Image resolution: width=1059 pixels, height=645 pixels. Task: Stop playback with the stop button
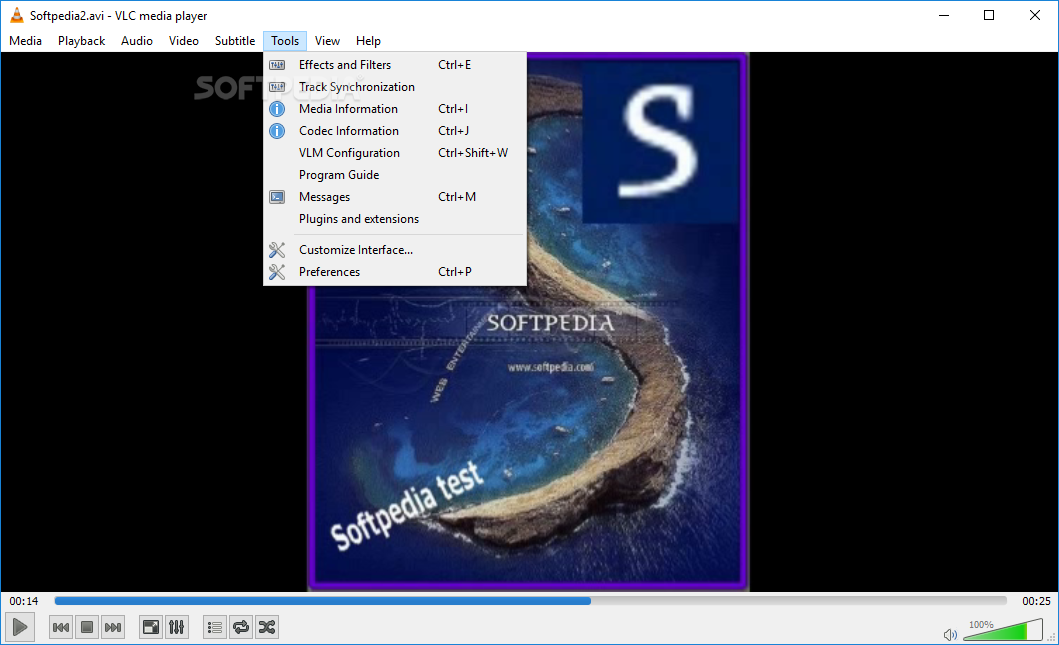86,627
